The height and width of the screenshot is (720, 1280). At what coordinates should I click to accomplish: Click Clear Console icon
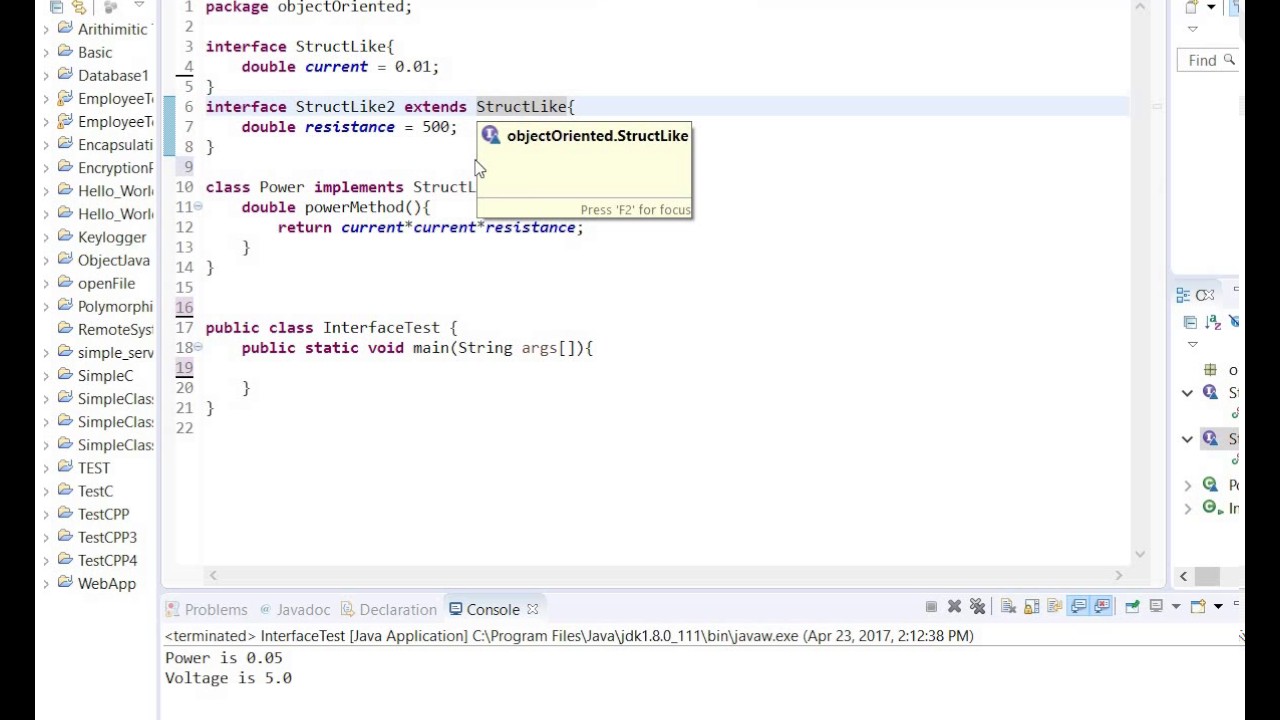click(x=1008, y=606)
